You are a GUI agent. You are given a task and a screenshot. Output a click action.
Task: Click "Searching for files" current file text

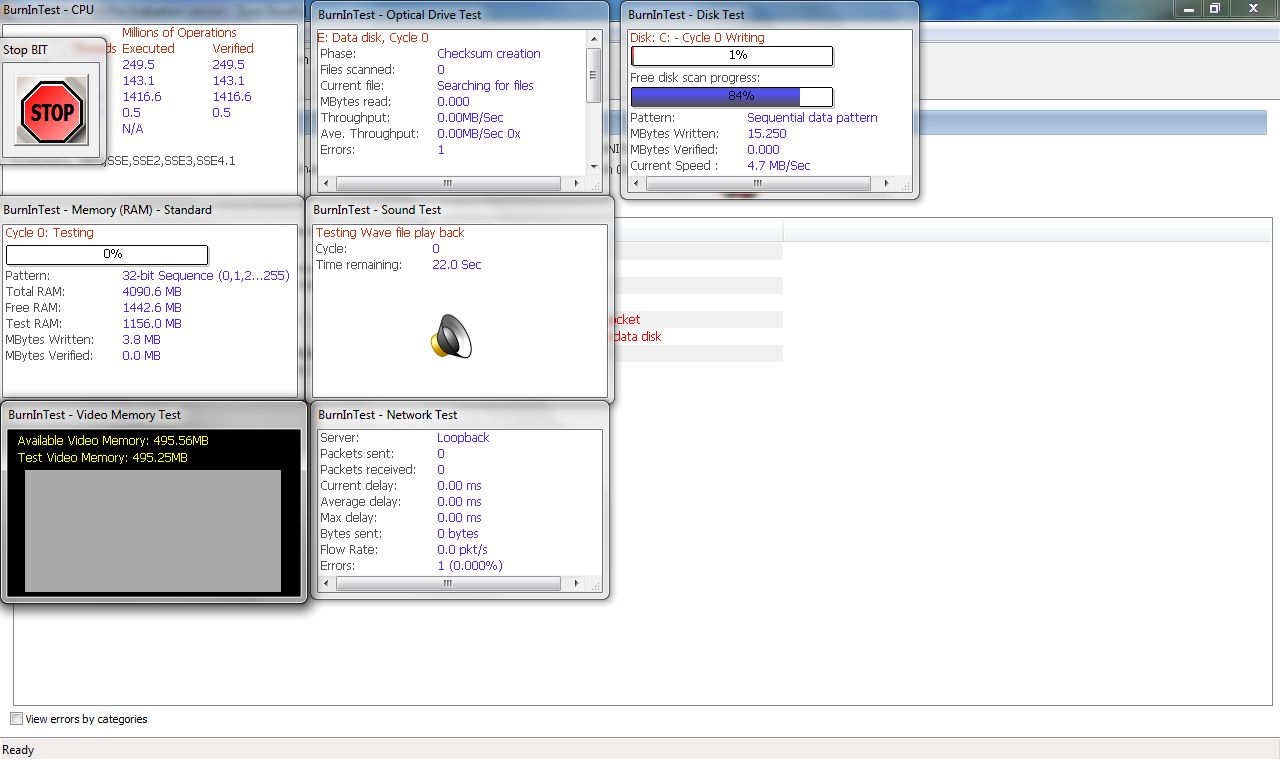485,86
